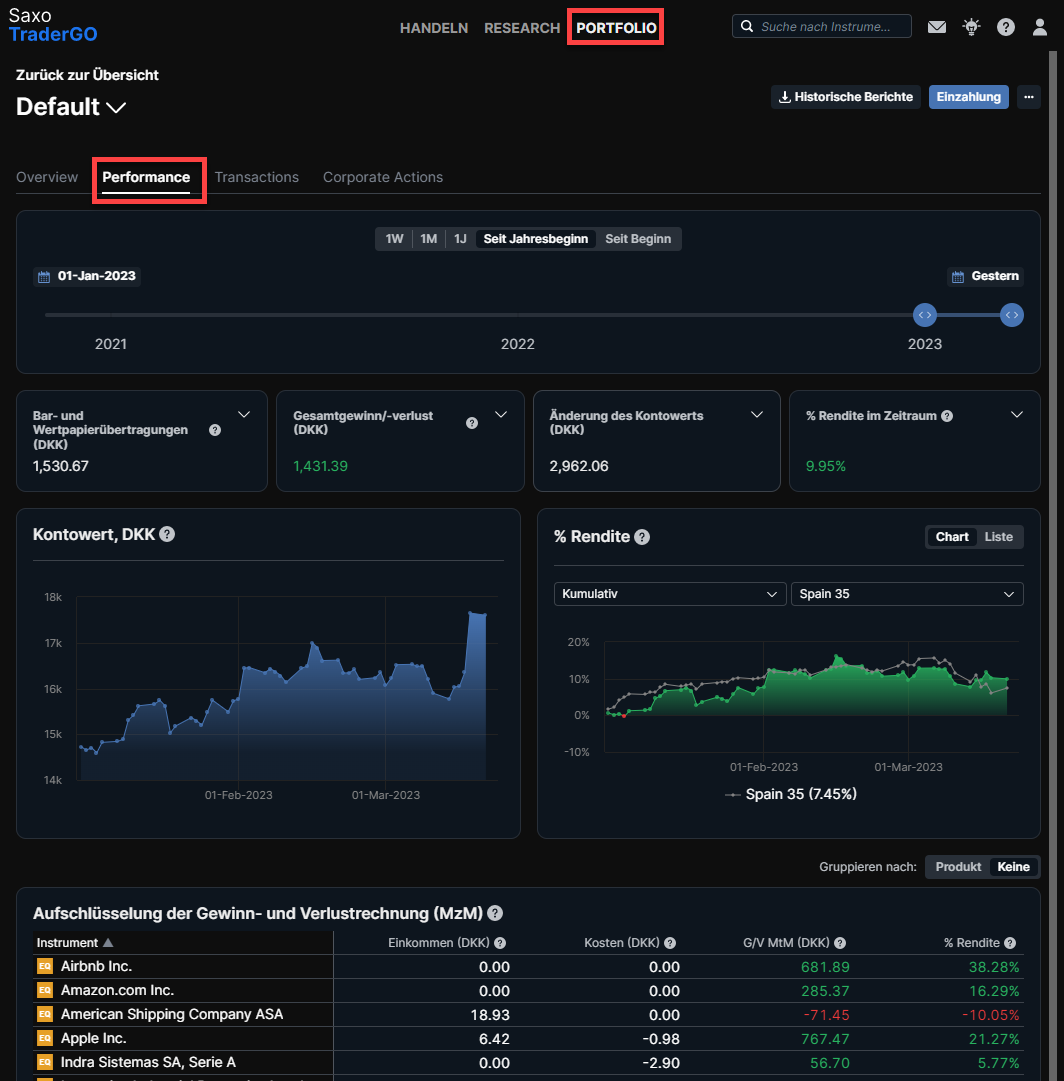The height and width of the screenshot is (1081, 1064).
Task: Expand % Rendite im Zeitraum card
Action: tap(1016, 414)
